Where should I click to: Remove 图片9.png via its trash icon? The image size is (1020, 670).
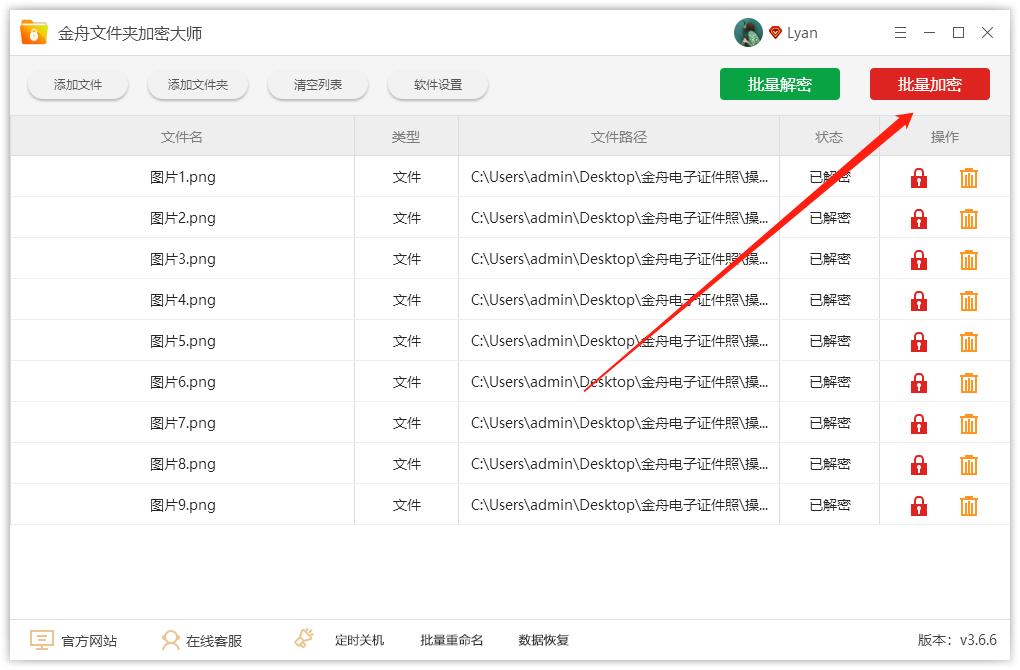pyautogui.click(x=968, y=505)
